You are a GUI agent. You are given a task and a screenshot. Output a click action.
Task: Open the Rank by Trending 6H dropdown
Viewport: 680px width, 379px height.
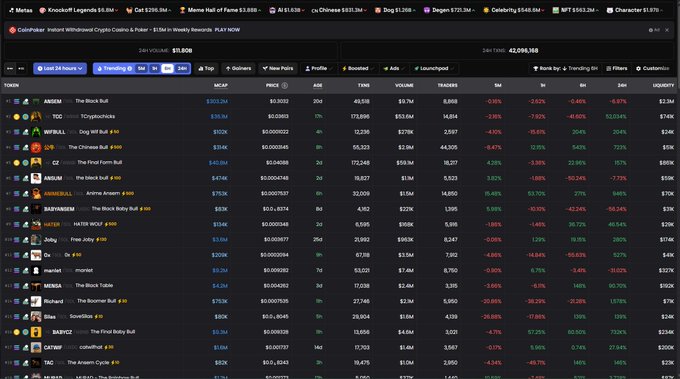pyautogui.click(x=565, y=69)
